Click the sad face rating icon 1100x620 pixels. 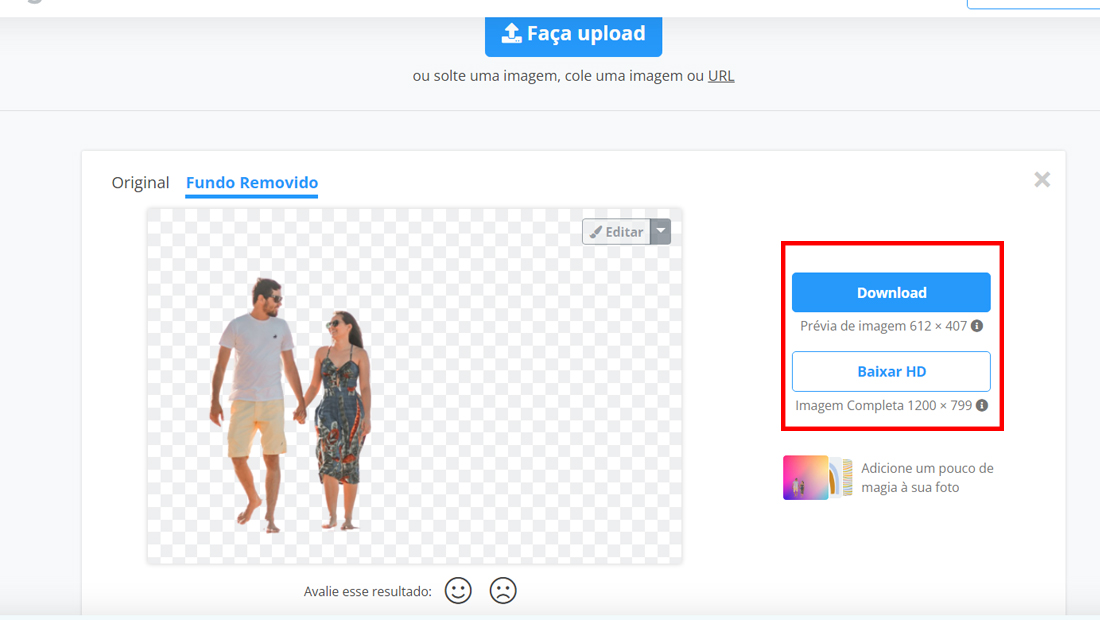503,591
